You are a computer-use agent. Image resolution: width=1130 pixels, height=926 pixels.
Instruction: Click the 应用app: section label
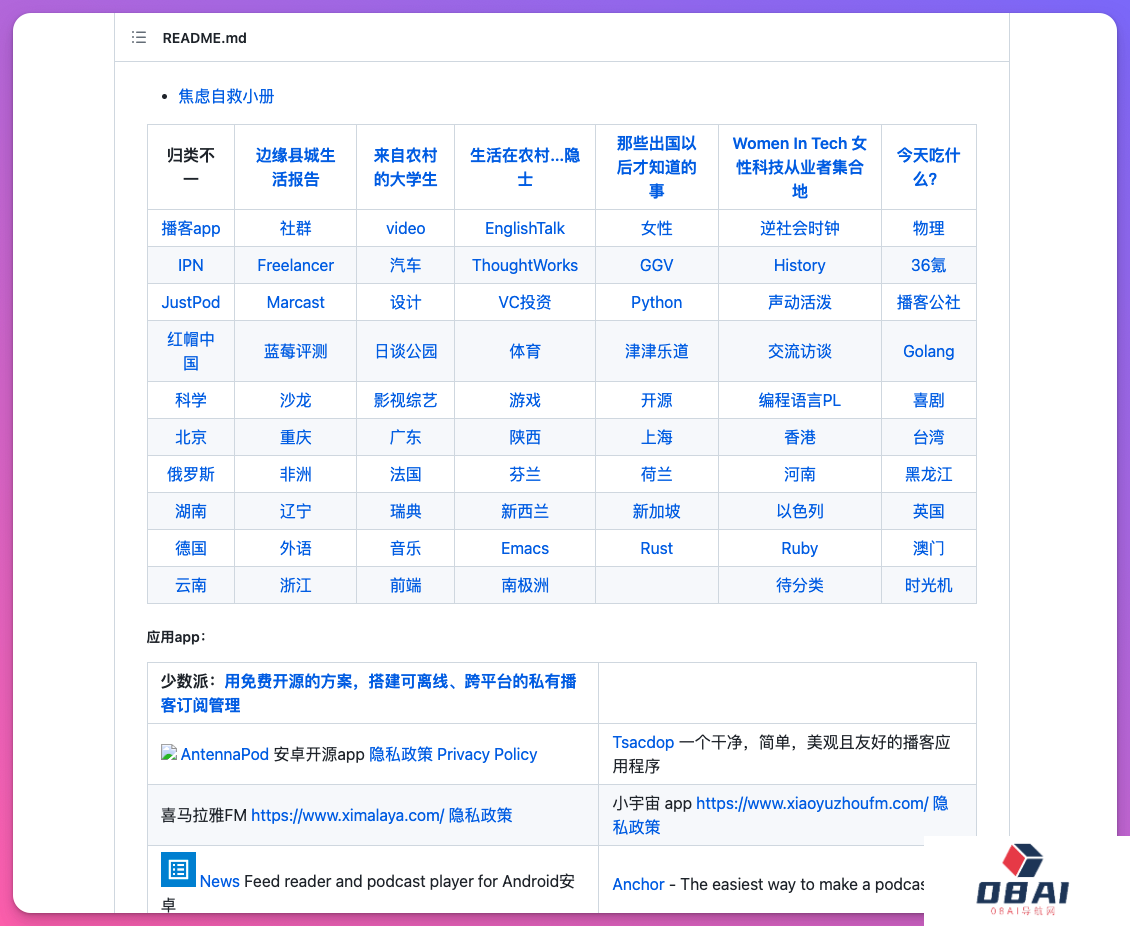coord(177,637)
